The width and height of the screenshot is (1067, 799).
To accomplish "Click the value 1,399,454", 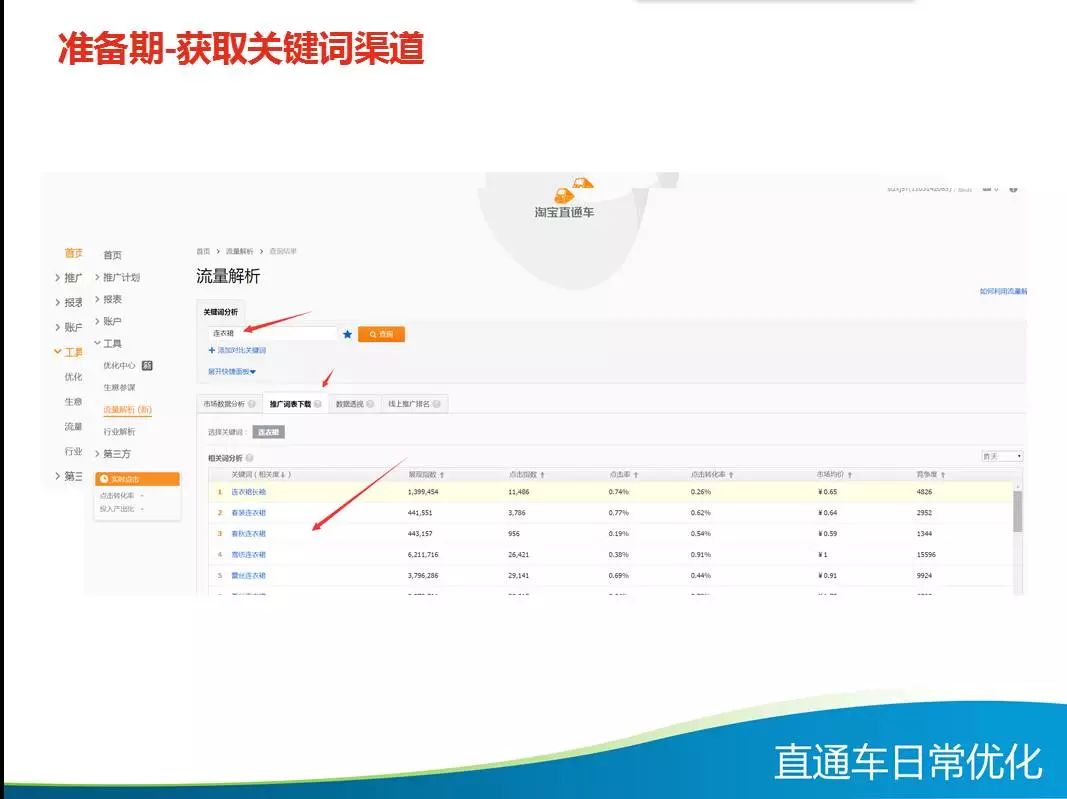I will (x=423, y=492).
